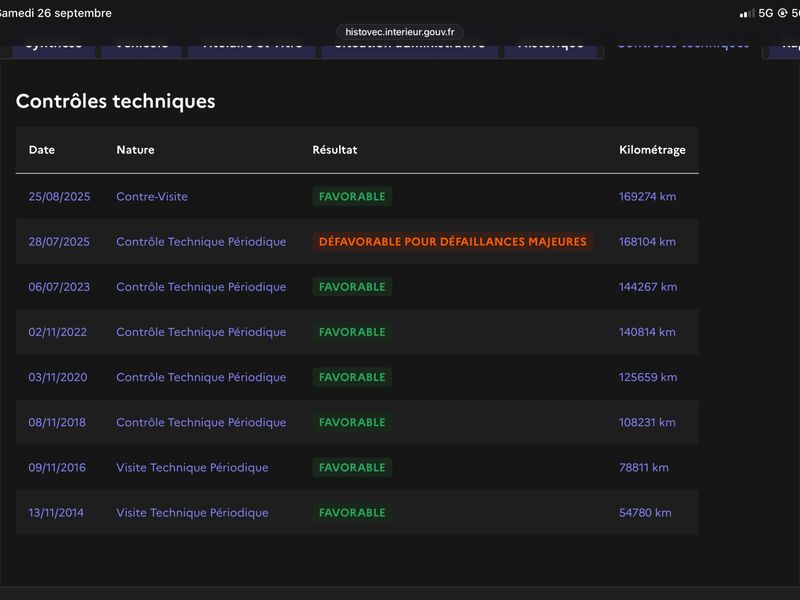This screenshot has height=600, width=800.
Task: Click the 13/11/2014 Visite Technique Périodique row
Action: click(357, 513)
